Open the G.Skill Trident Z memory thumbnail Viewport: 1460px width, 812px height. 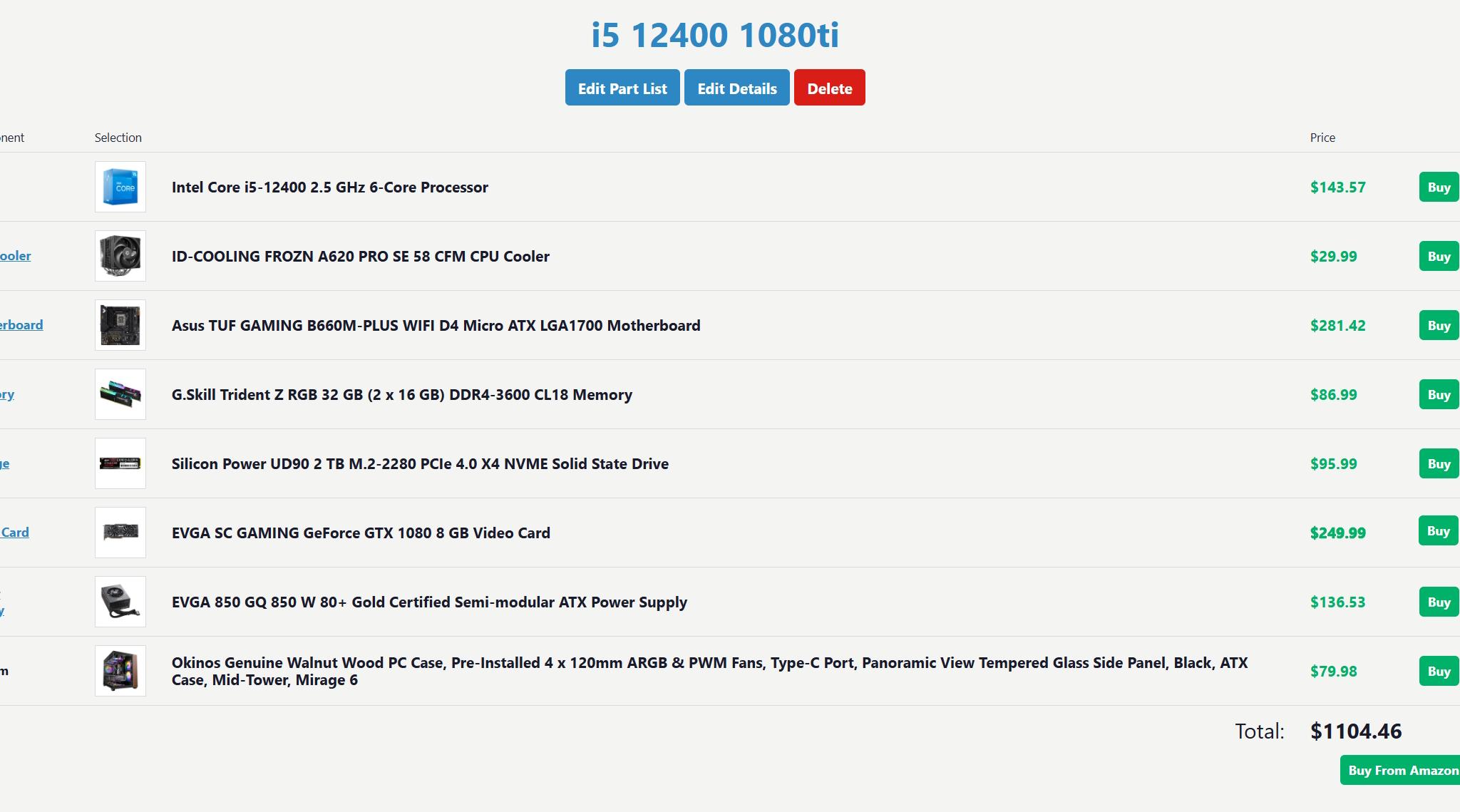(120, 394)
